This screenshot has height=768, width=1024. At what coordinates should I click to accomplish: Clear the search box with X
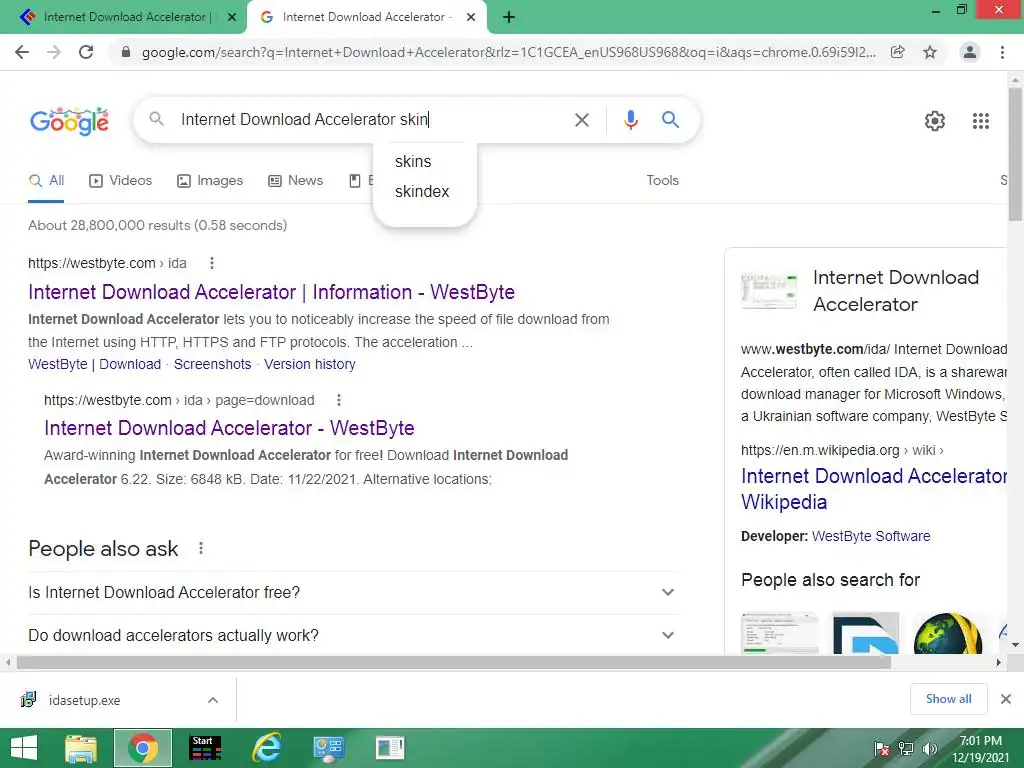pos(581,120)
